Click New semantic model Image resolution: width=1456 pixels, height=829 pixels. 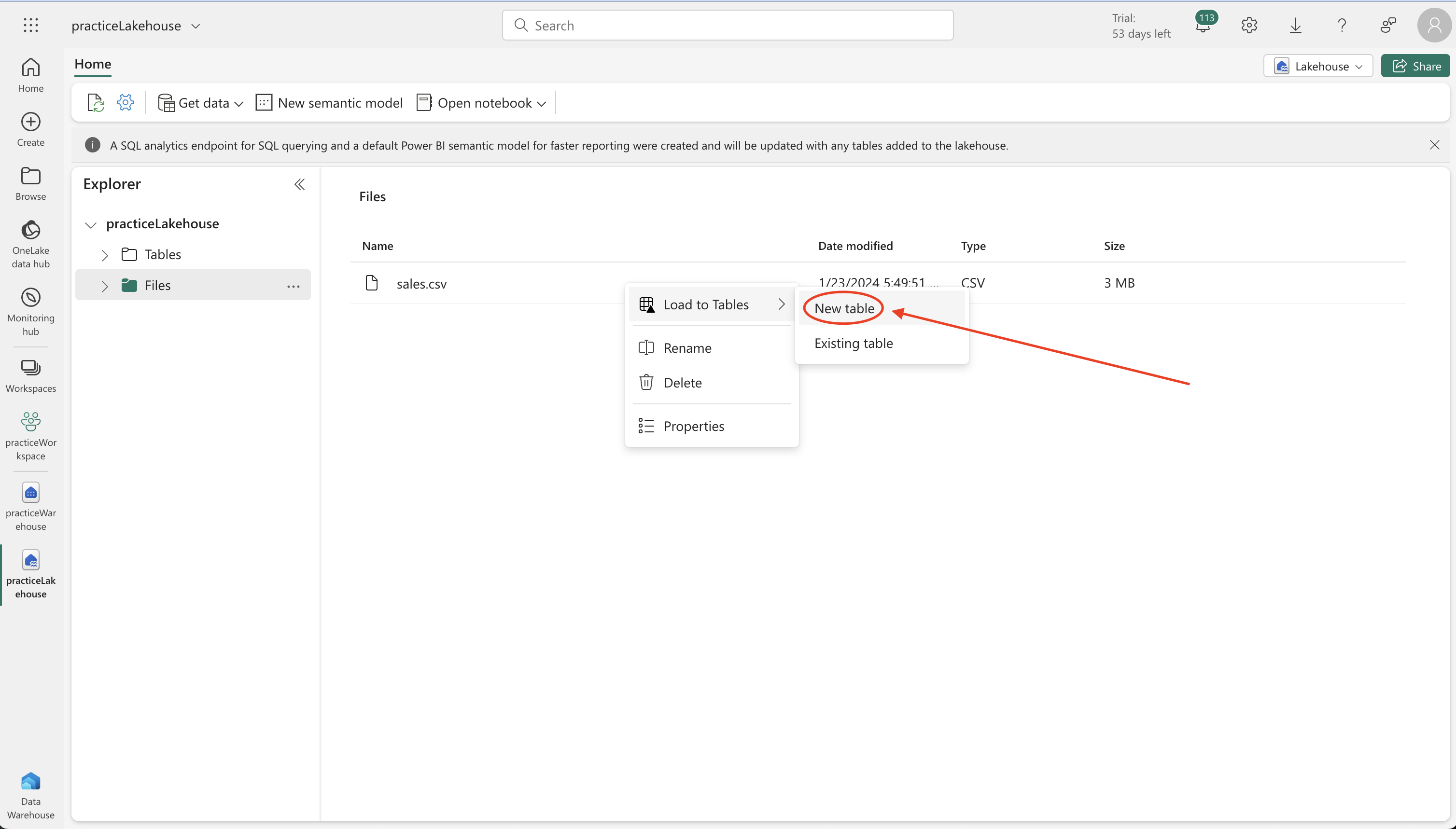(329, 103)
